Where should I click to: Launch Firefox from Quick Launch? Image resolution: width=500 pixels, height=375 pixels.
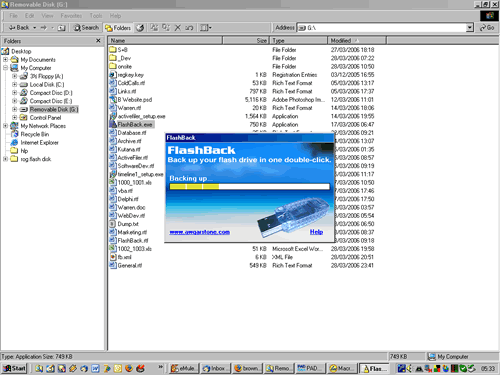tap(129, 368)
